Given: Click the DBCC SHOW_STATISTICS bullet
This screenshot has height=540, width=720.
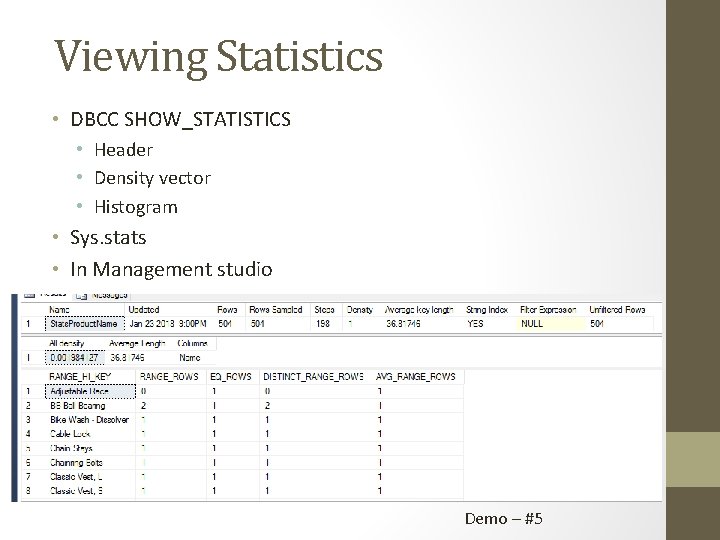Looking at the screenshot, I should coord(180,119).
